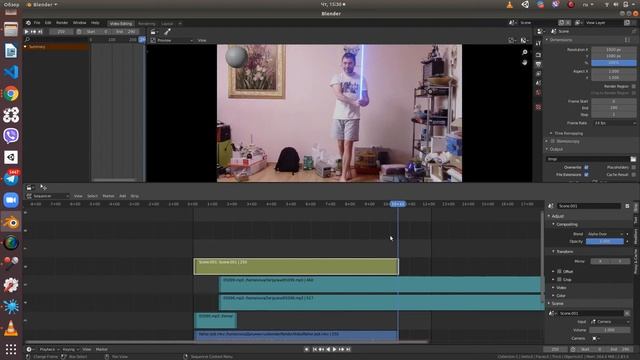The height and width of the screenshot is (360, 640).
Task: Click the Resolution X value field
Action: tap(613, 50)
